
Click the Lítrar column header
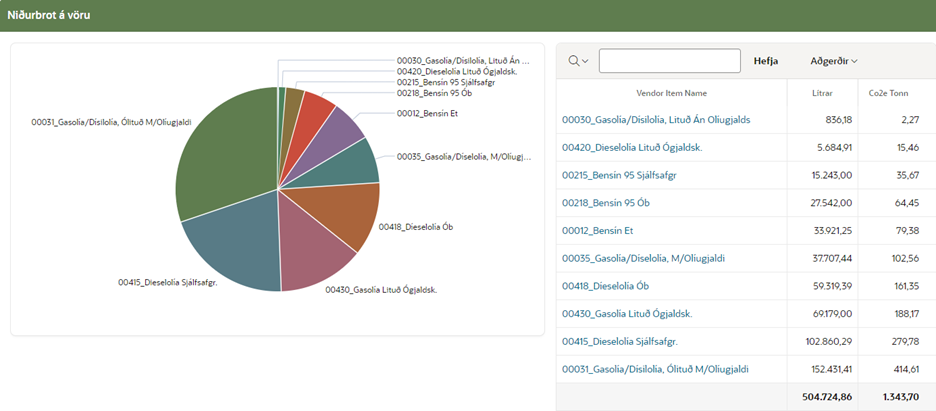[x=823, y=93]
